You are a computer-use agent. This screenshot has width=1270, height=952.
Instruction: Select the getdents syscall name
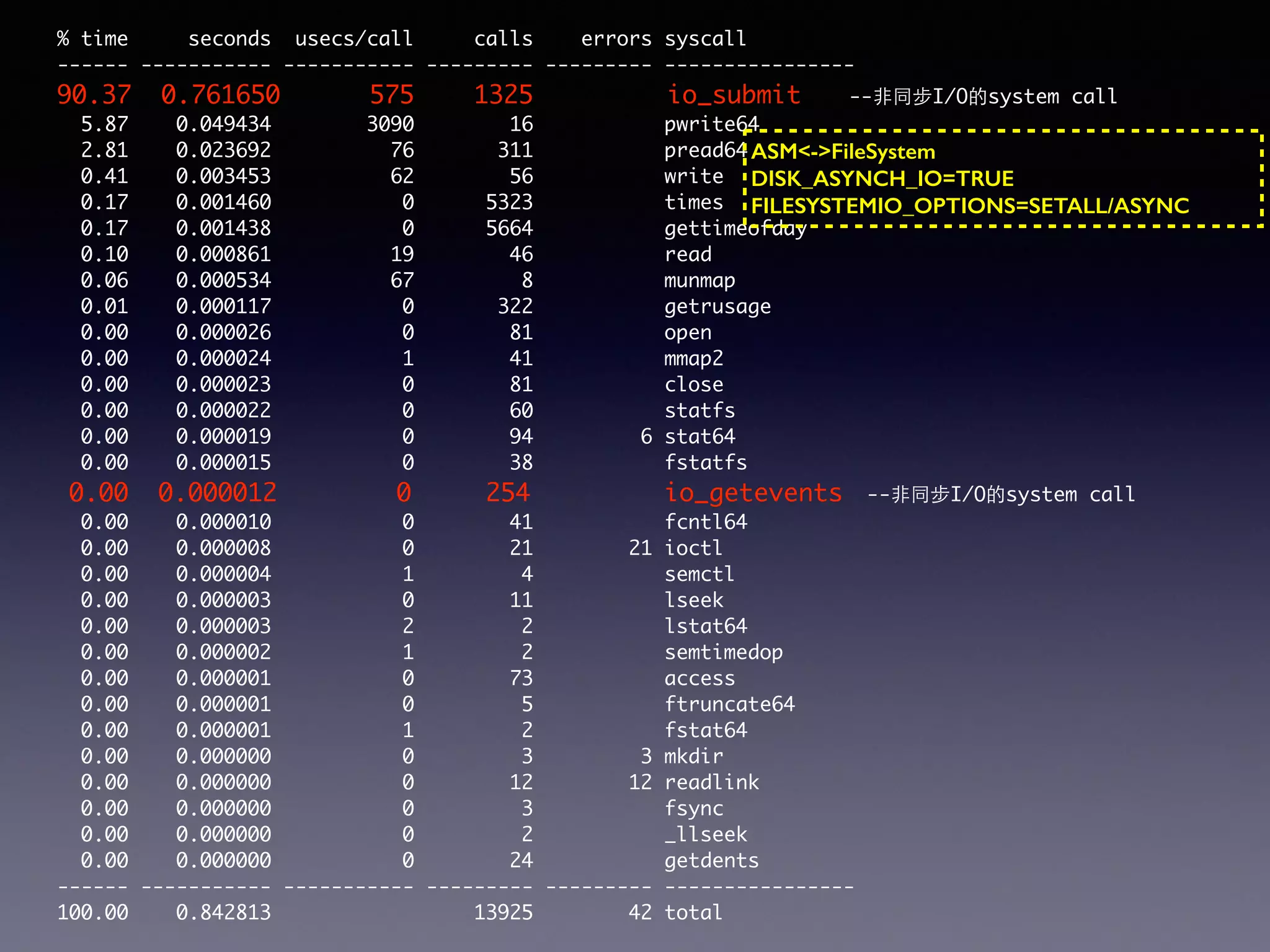point(711,861)
